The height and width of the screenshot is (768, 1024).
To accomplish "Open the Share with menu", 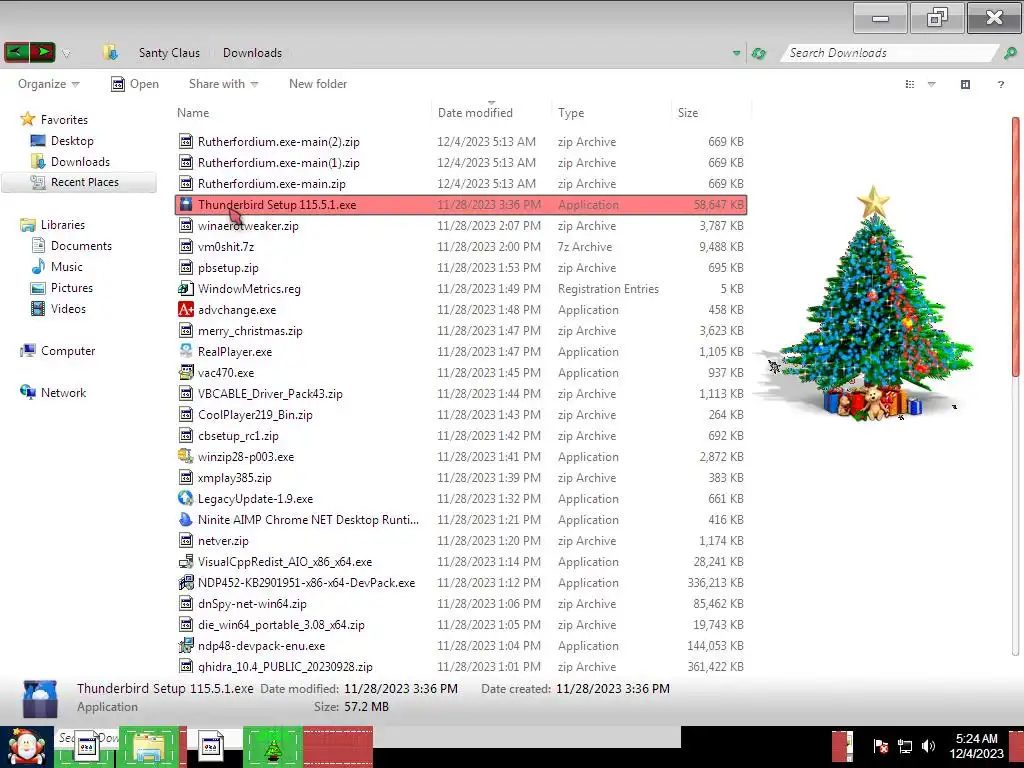I will coord(223,84).
